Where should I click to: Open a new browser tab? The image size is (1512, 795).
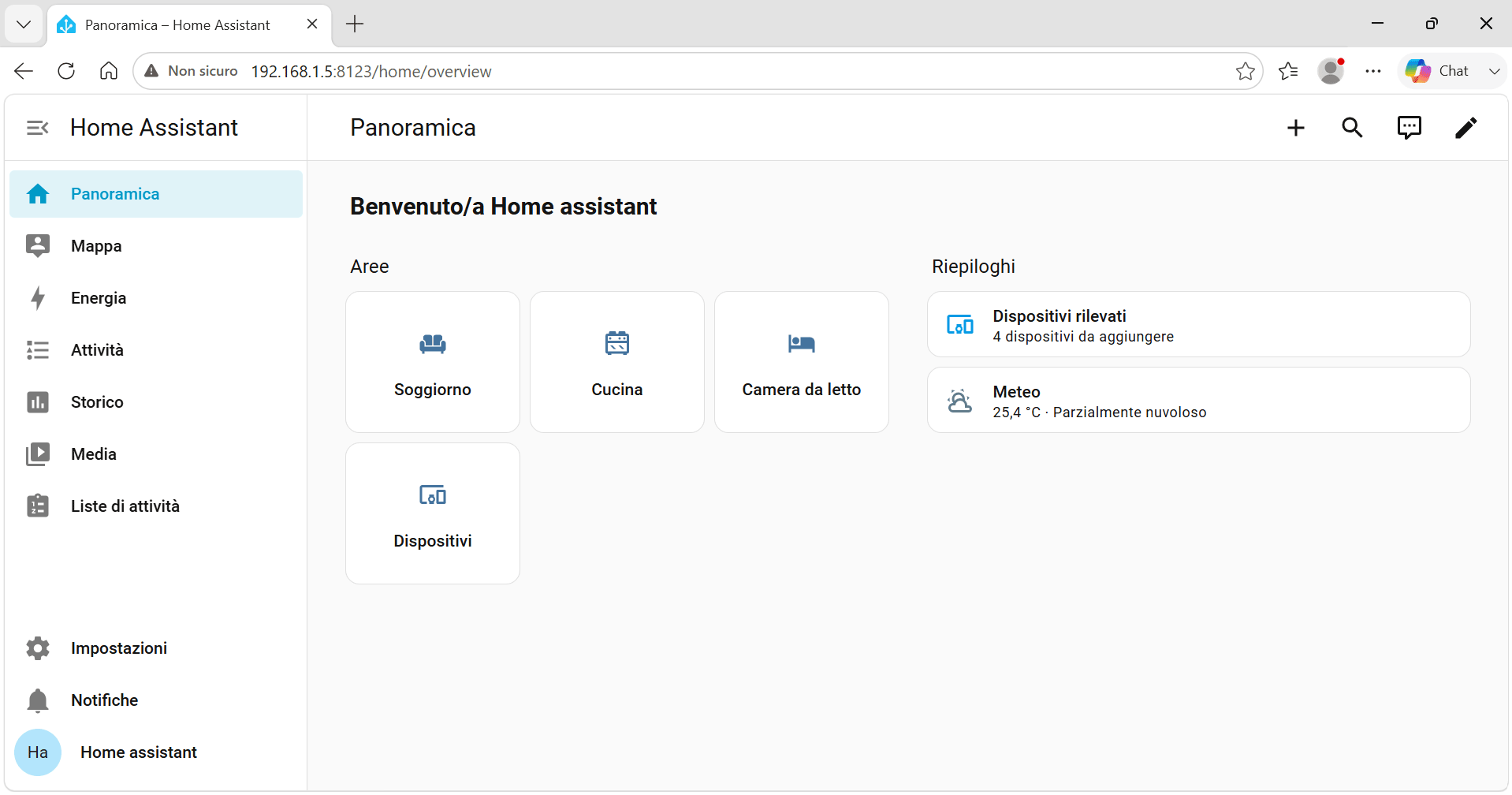[x=355, y=24]
